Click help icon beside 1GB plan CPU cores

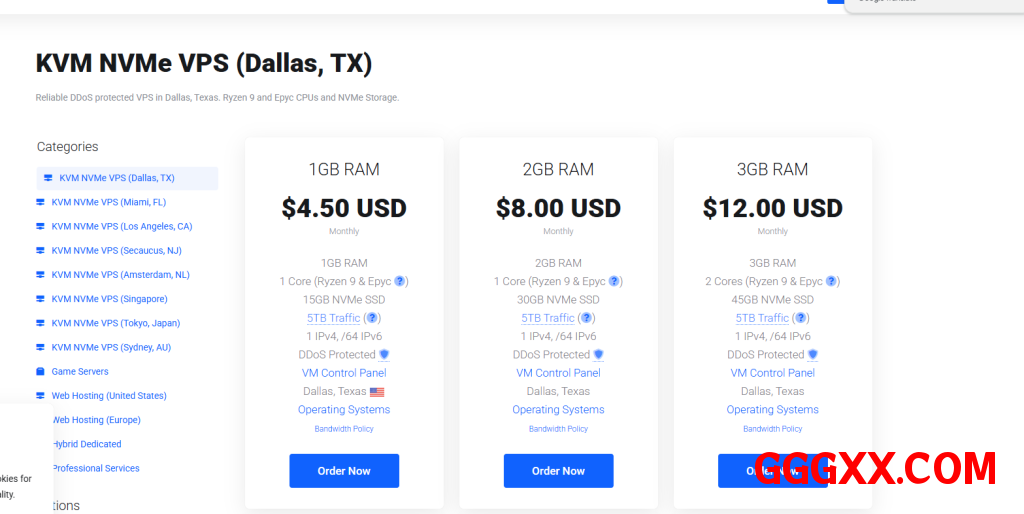400,282
